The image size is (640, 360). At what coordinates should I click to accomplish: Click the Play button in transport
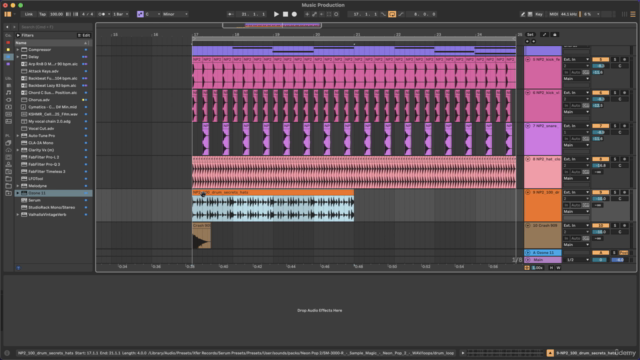(x=276, y=14)
